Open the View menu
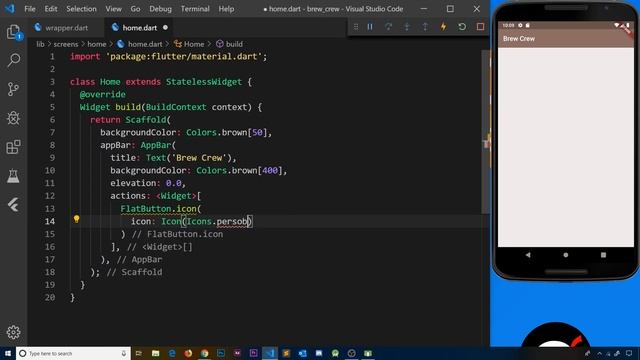 pyautogui.click(x=113, y=9)
